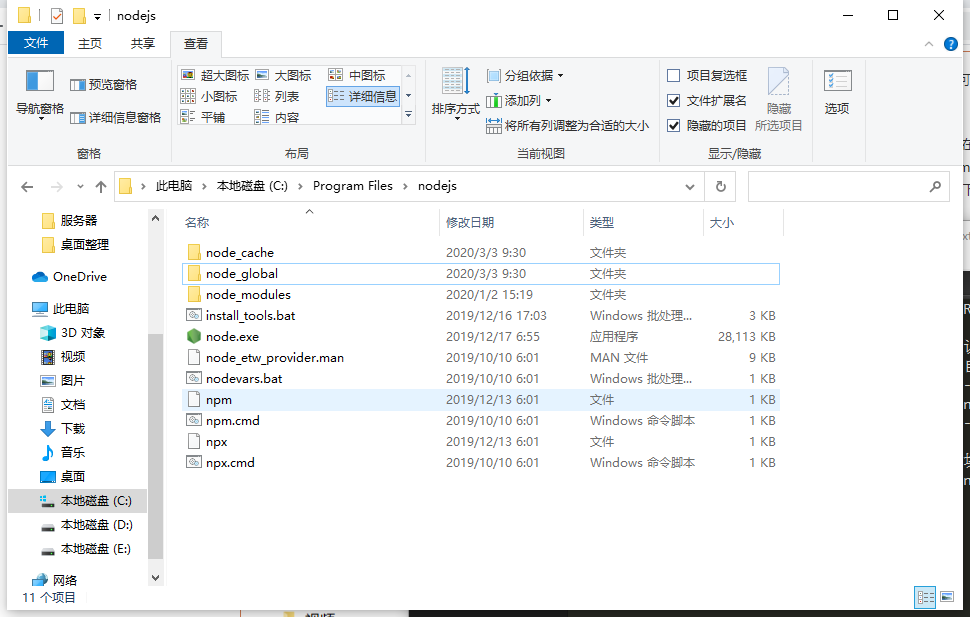
Task: Toggle the Details pane (详细信息窗格)
Action: coord(116,118)
